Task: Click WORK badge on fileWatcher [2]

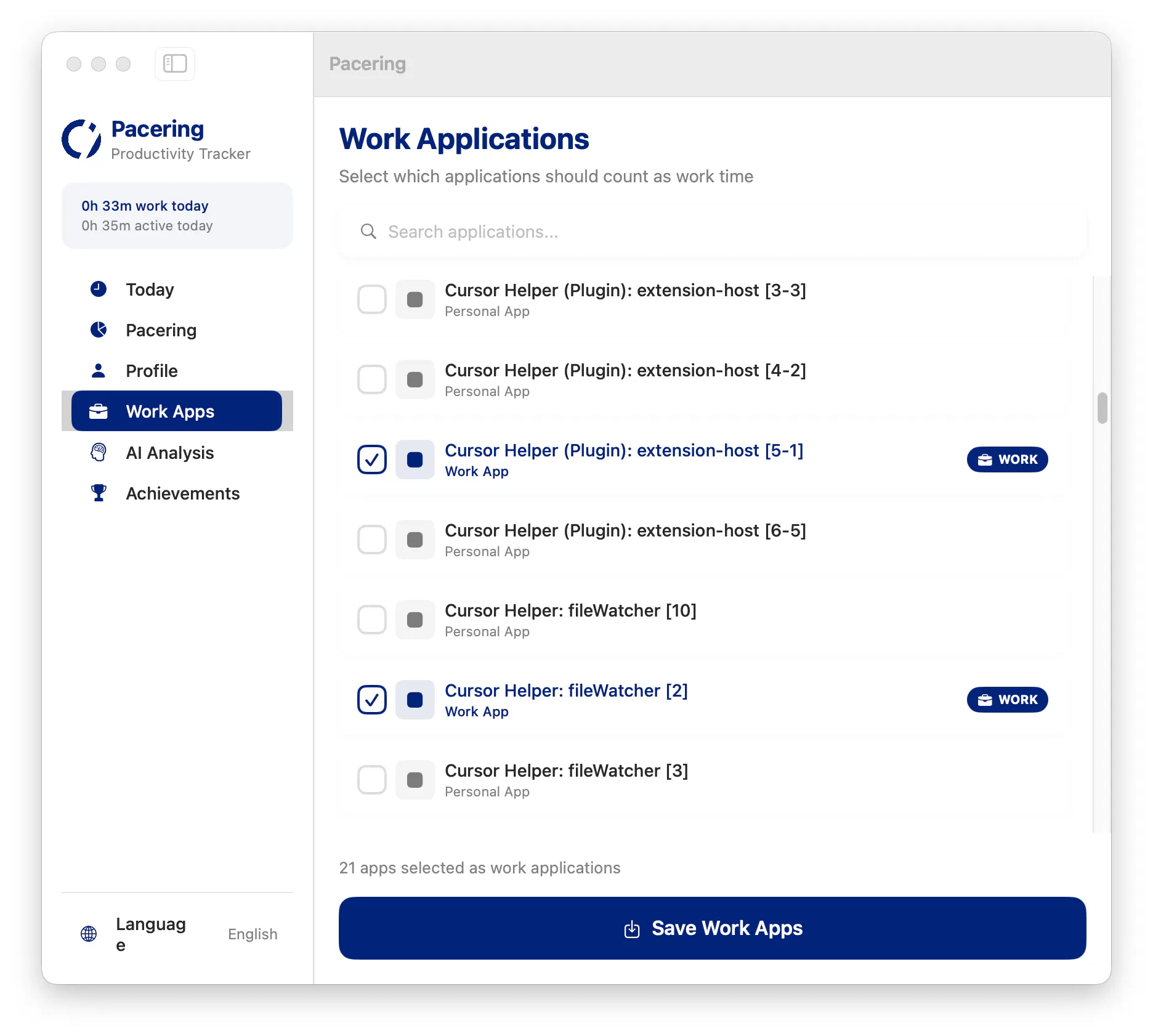Action: click(1008, 700)
